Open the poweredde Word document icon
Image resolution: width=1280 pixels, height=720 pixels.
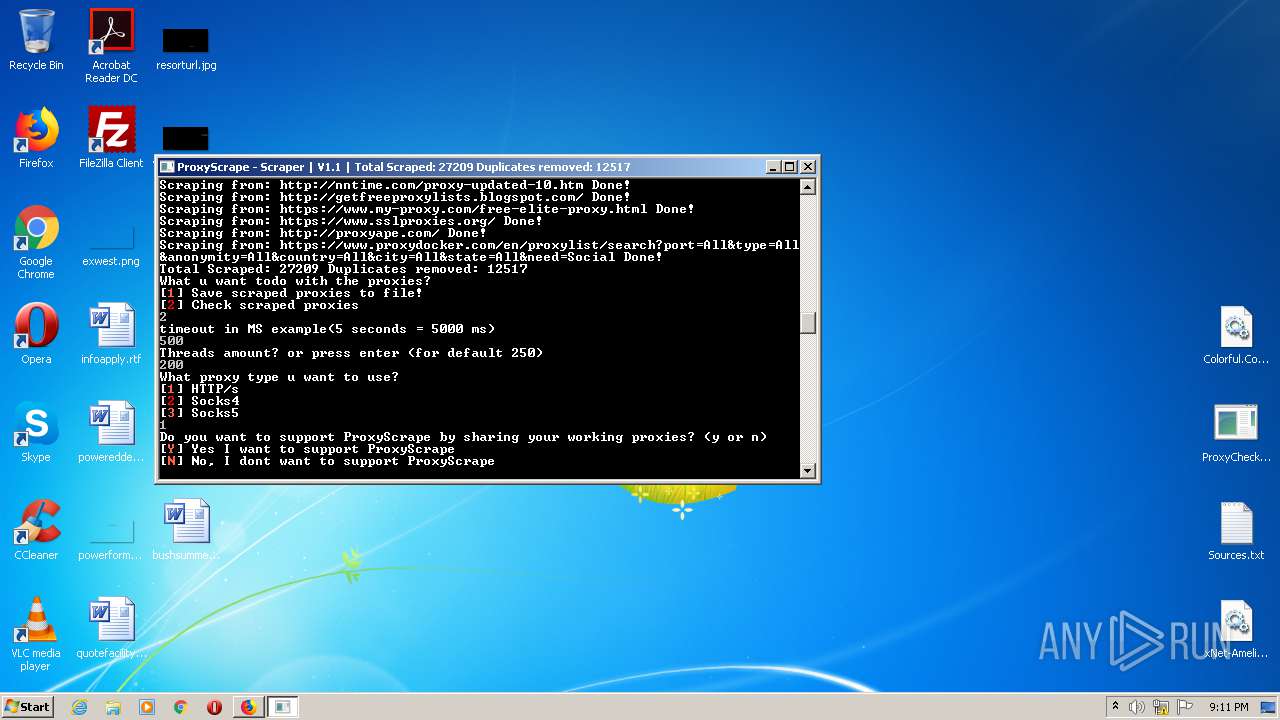click(111, 432)
